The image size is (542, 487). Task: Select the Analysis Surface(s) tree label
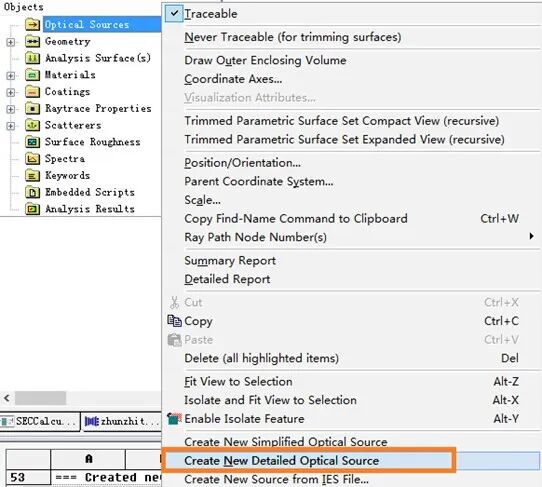tap(98, 58)
